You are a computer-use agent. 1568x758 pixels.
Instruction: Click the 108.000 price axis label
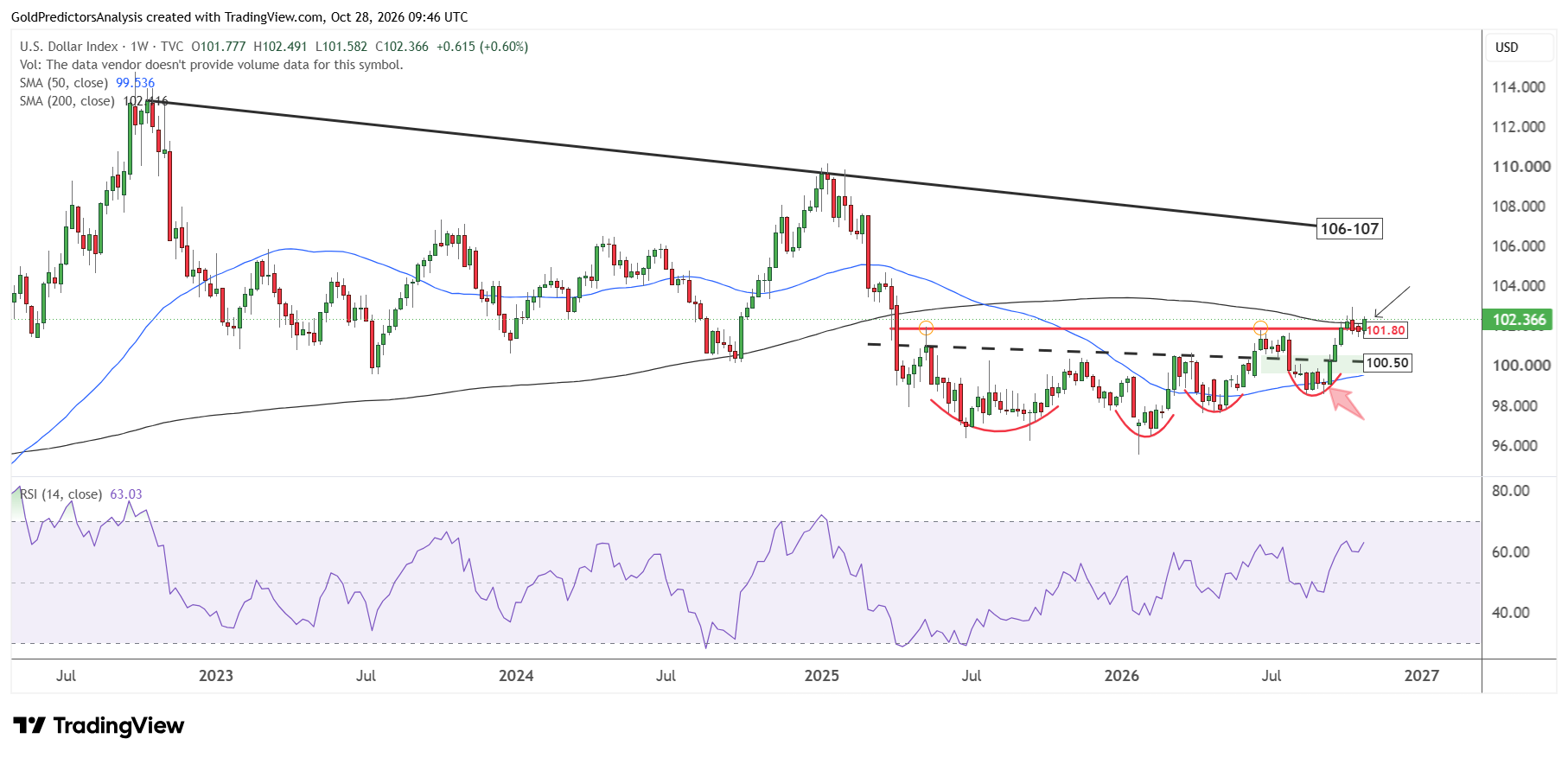pos(1519,207)
